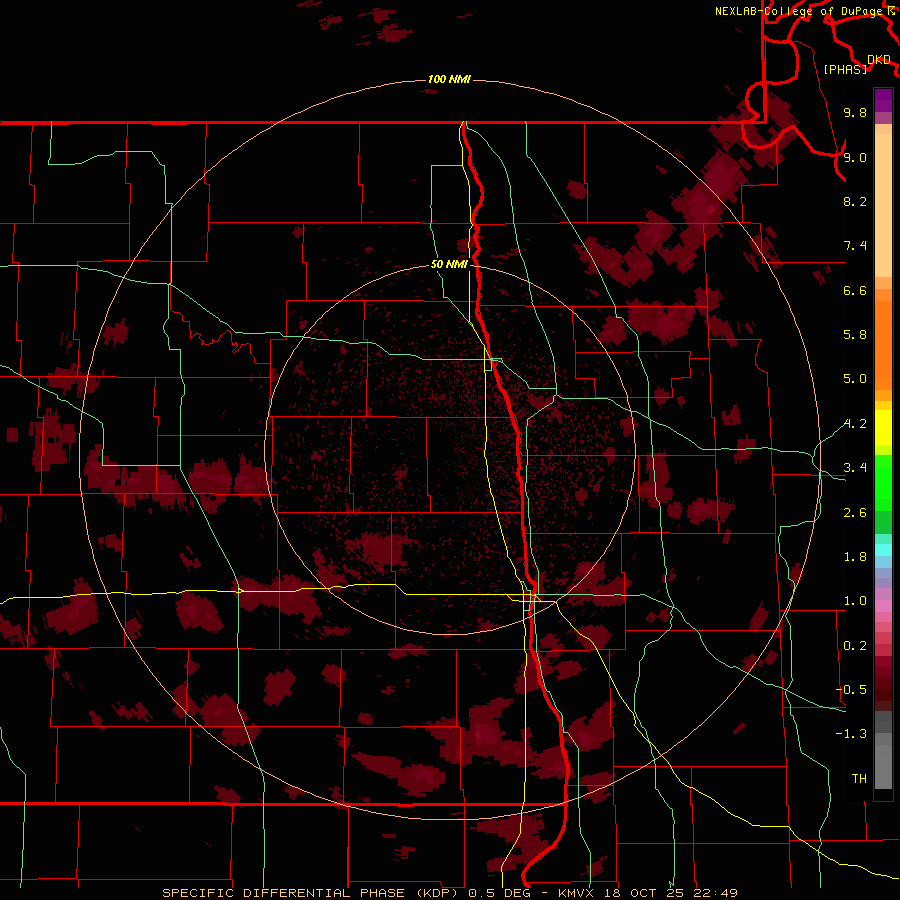Click the "22:49" timestamp in the caption
This screenshot has width=900, height=900.
click(x=715, y=893)
